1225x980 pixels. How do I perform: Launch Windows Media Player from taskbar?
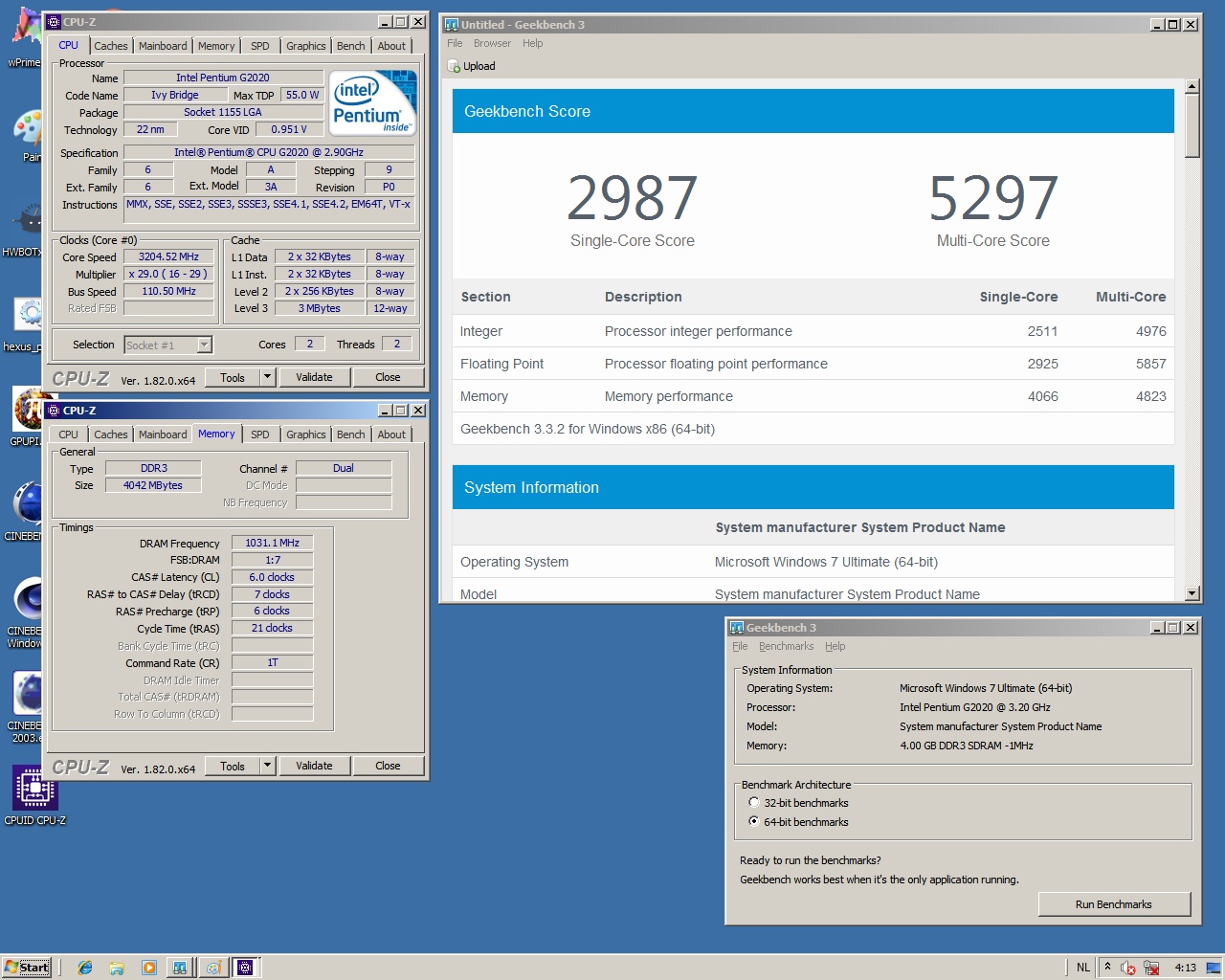[x=148, y=968]
